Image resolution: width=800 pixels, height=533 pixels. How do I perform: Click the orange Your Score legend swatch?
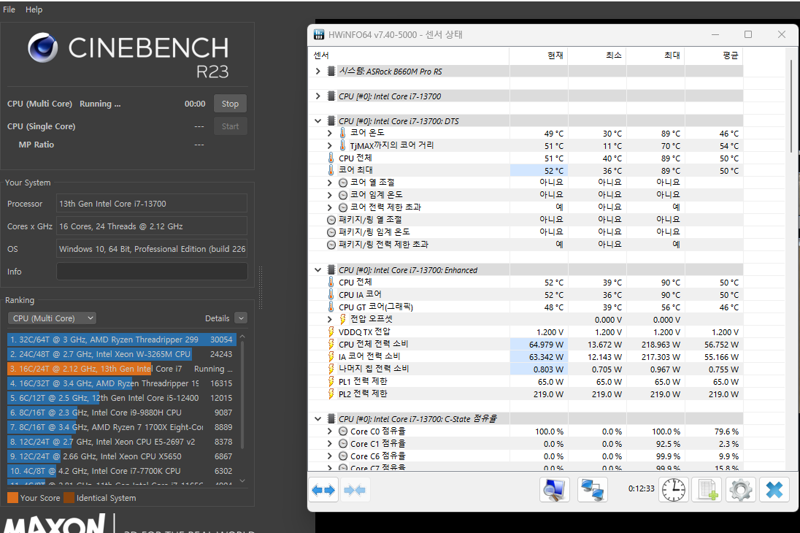pos(13,498)
